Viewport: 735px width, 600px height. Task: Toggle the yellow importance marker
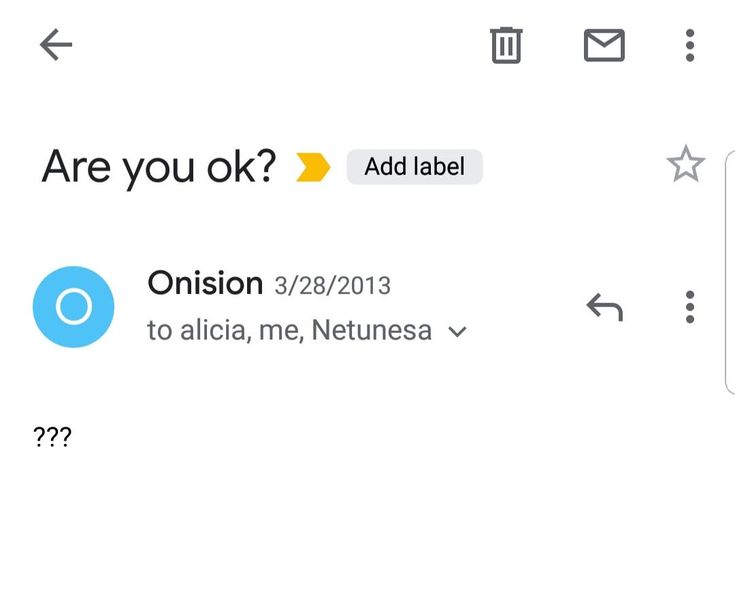click(313, 167)
